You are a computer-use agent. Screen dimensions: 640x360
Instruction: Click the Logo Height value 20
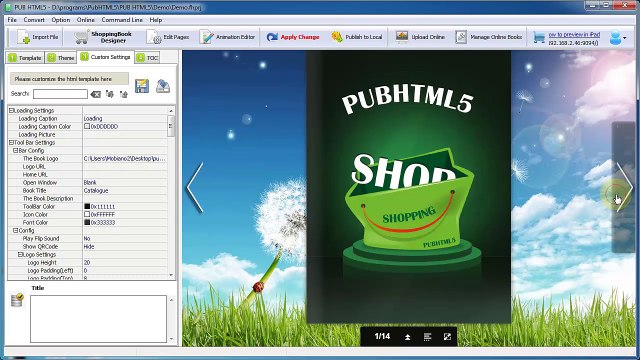tap(87, 262)
